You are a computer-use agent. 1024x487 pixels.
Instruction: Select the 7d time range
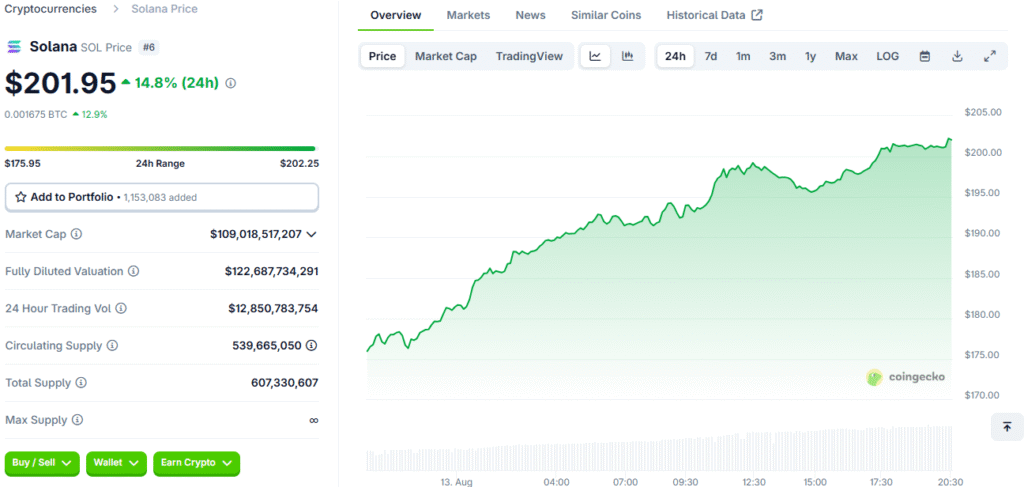coord(711,56)
